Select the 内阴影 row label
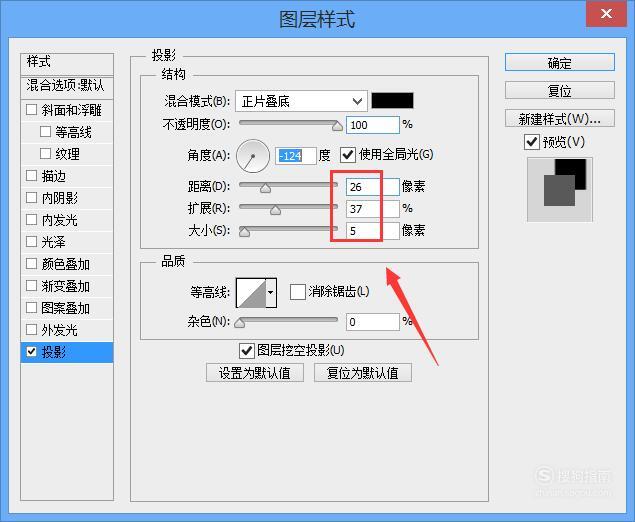The width and height of the screenshot is (635, 522). tap(60, 198)
